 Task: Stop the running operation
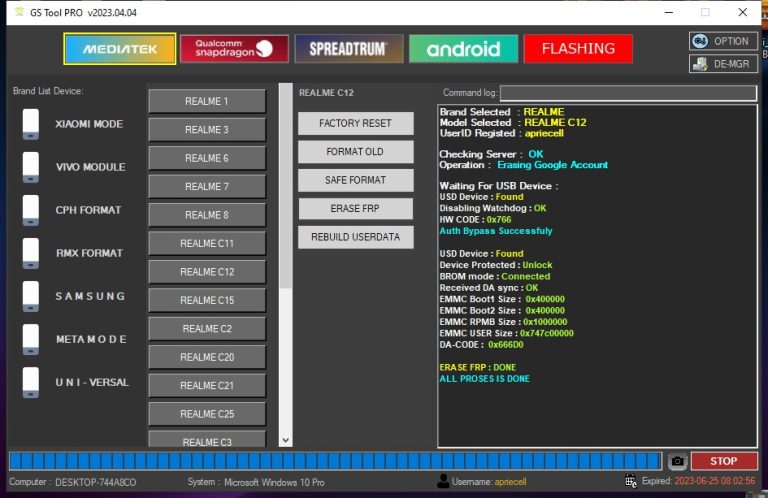[724, 461]
